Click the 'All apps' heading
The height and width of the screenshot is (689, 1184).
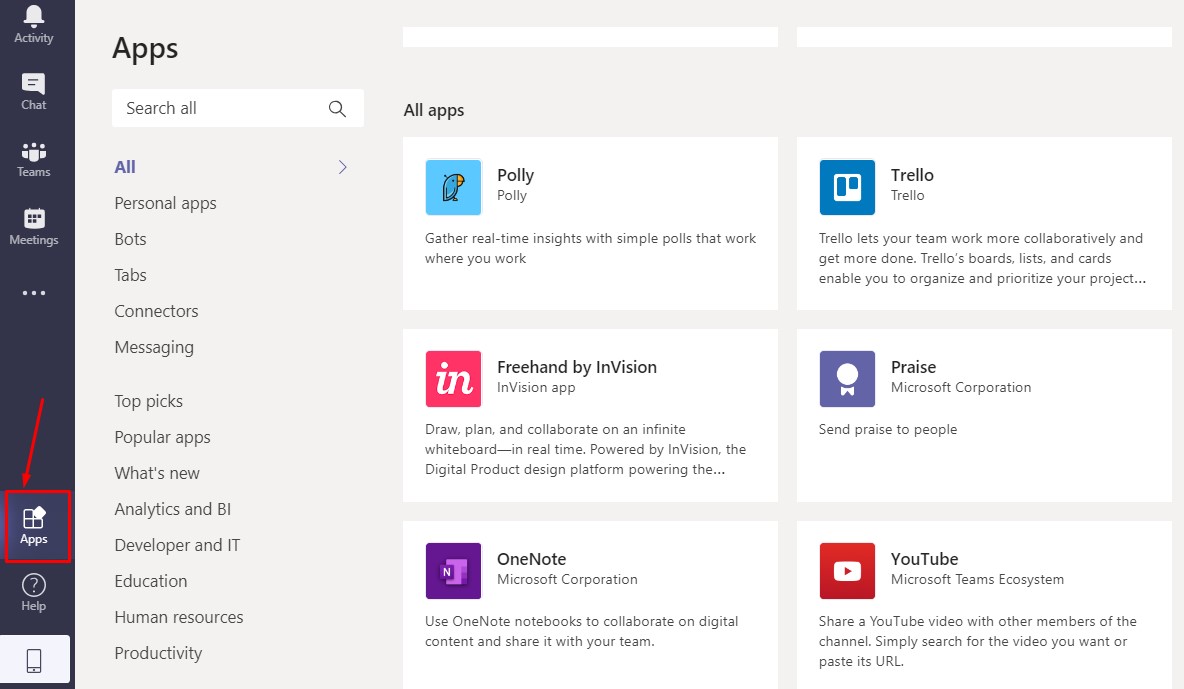[434, 111]
